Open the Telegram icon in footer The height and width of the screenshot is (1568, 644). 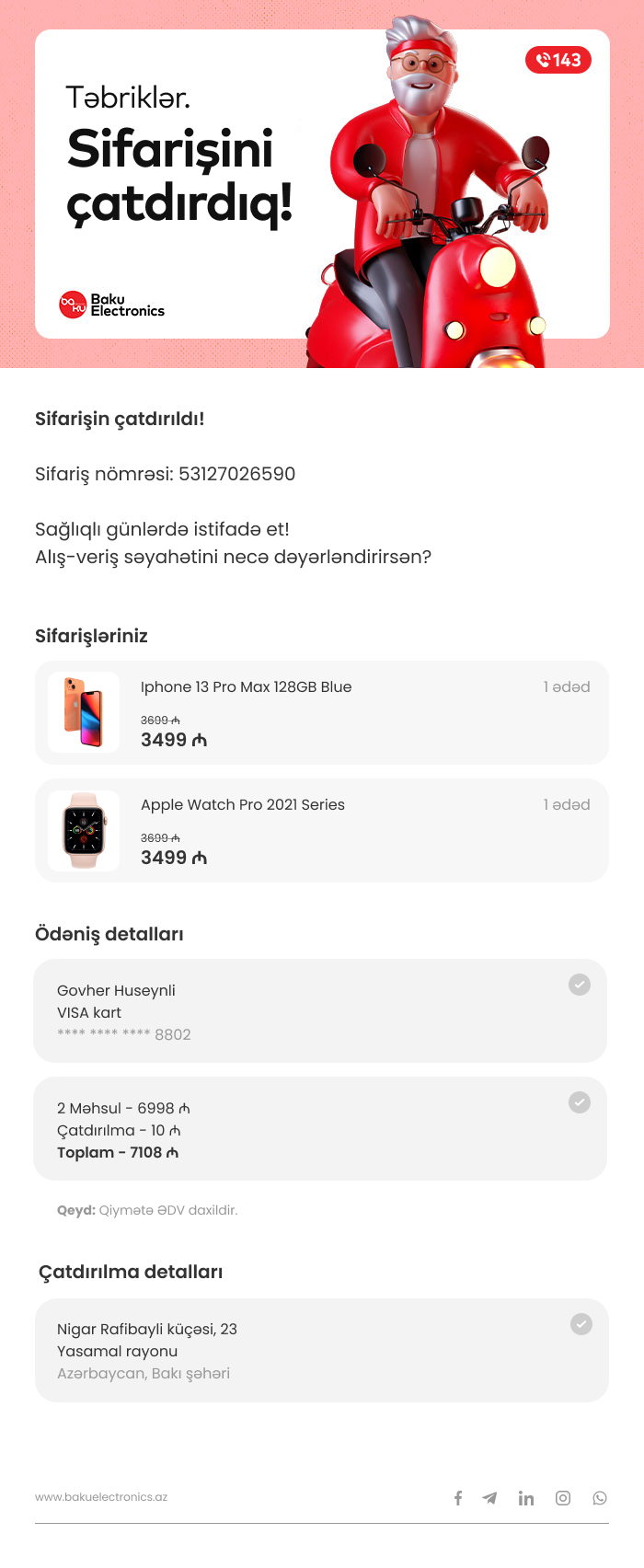[x=489, y=1498]
